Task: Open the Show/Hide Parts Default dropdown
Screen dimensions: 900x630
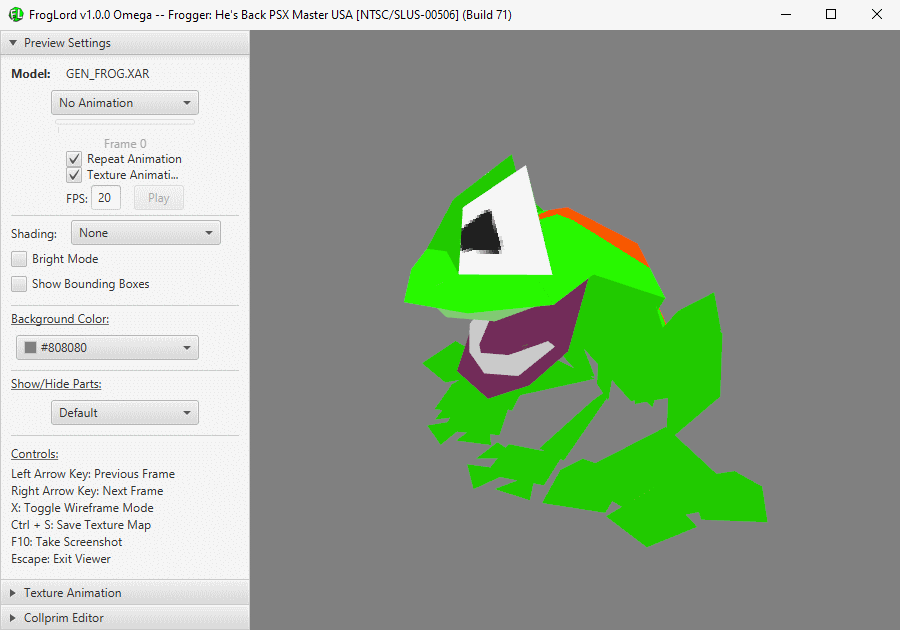Action: [125, 413]
